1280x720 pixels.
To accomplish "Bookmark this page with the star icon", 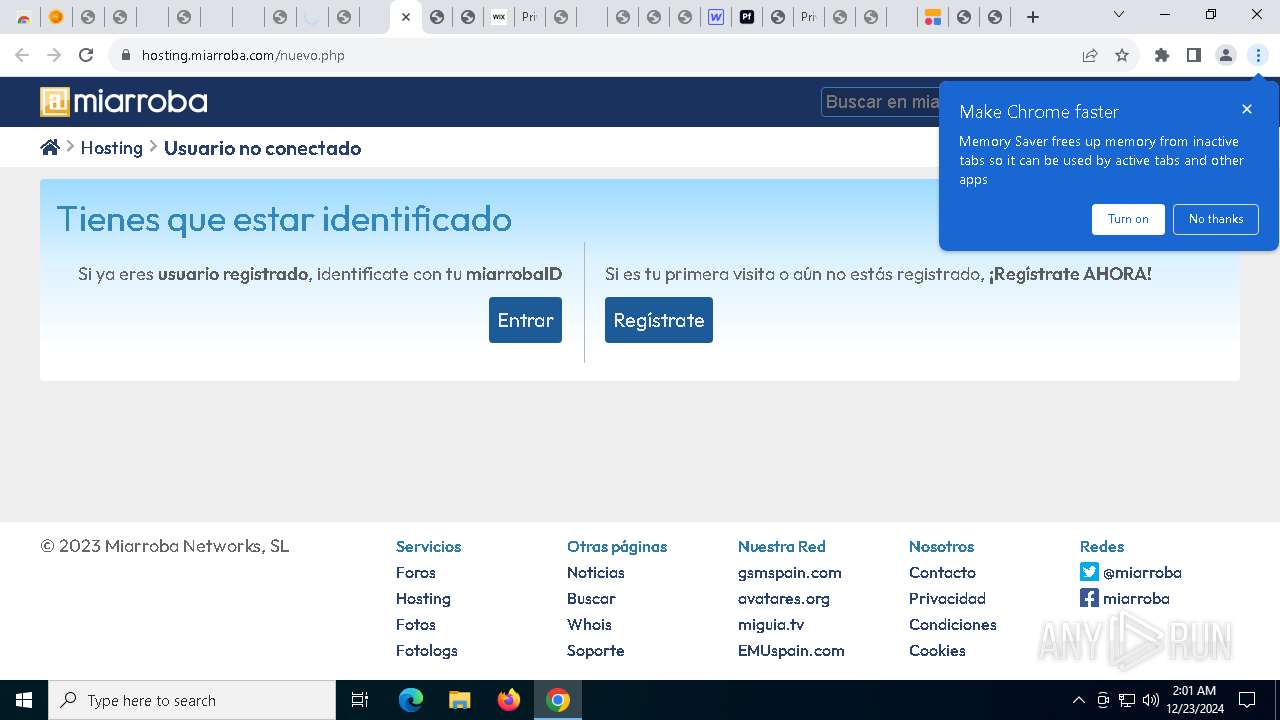I will pyautogui.click(x=1122, y=55).
